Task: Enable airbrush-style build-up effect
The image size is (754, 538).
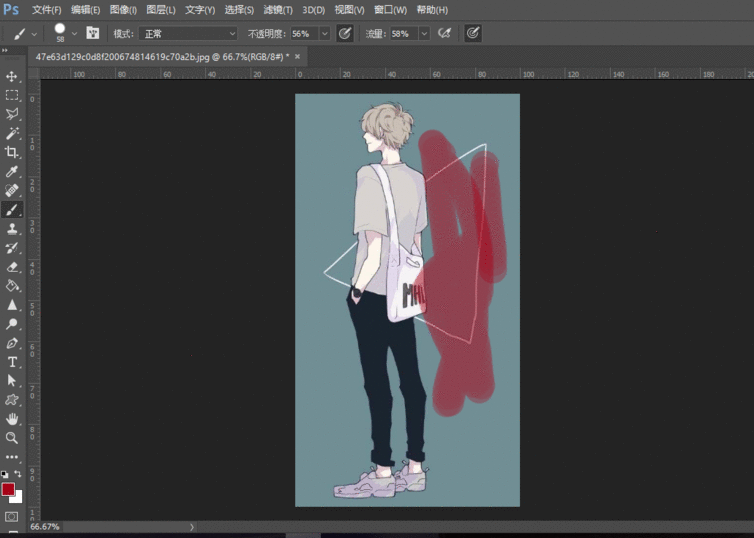Action: (445, 33)
